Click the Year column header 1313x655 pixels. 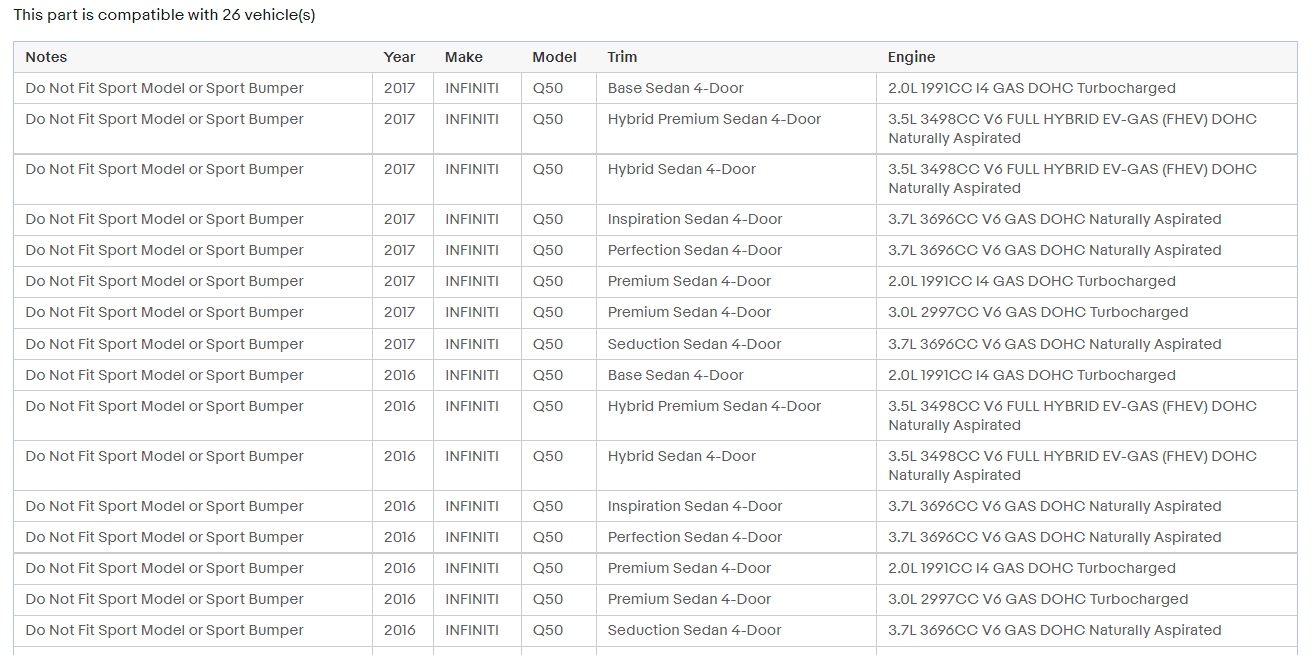click(x=399, y=57)
